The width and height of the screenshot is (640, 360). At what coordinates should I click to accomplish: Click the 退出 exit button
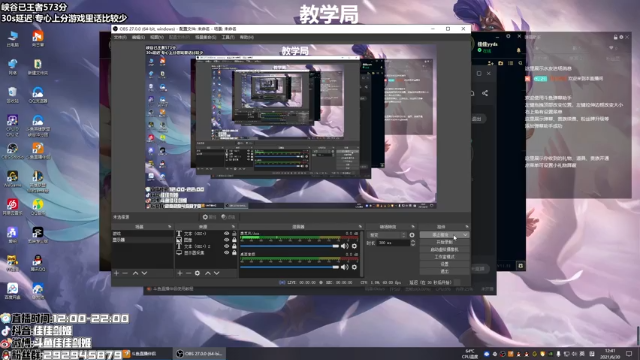[x=444, y=271]
